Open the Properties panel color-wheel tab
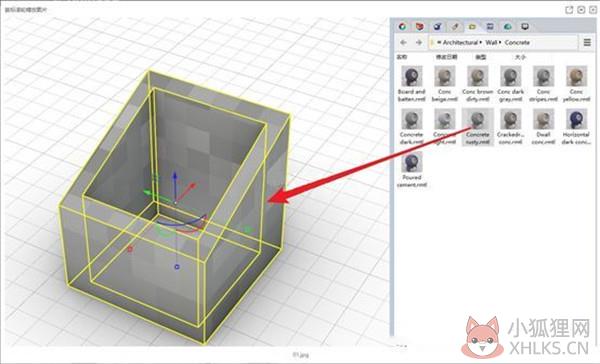This screenshot has height=364, width=600. click(402, 26)
